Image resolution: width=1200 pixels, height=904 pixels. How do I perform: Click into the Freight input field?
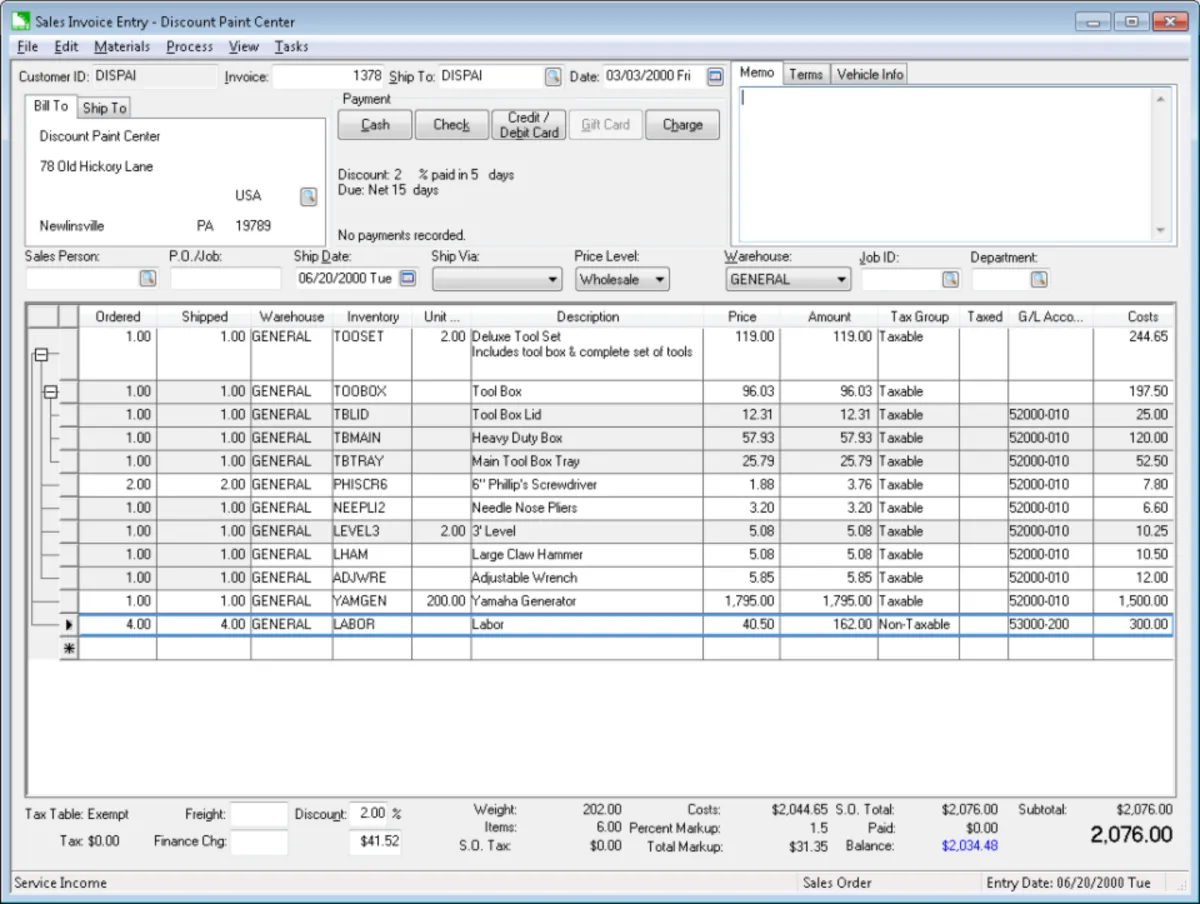[x=259, y=815]
